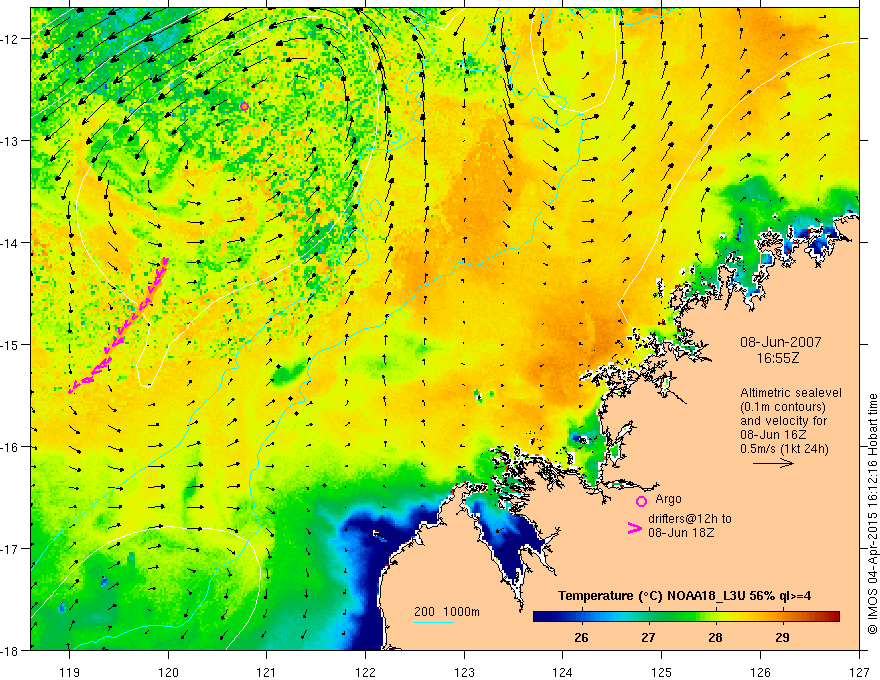Click the colorbar tick label "29"
Viewport: 880px width, 680px height.
[782, 638]
